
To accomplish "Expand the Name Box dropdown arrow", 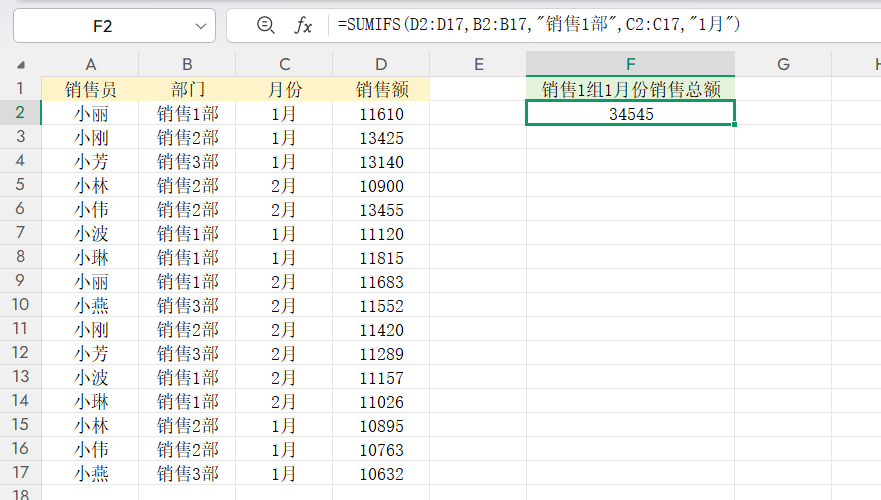I will (201, 26).
